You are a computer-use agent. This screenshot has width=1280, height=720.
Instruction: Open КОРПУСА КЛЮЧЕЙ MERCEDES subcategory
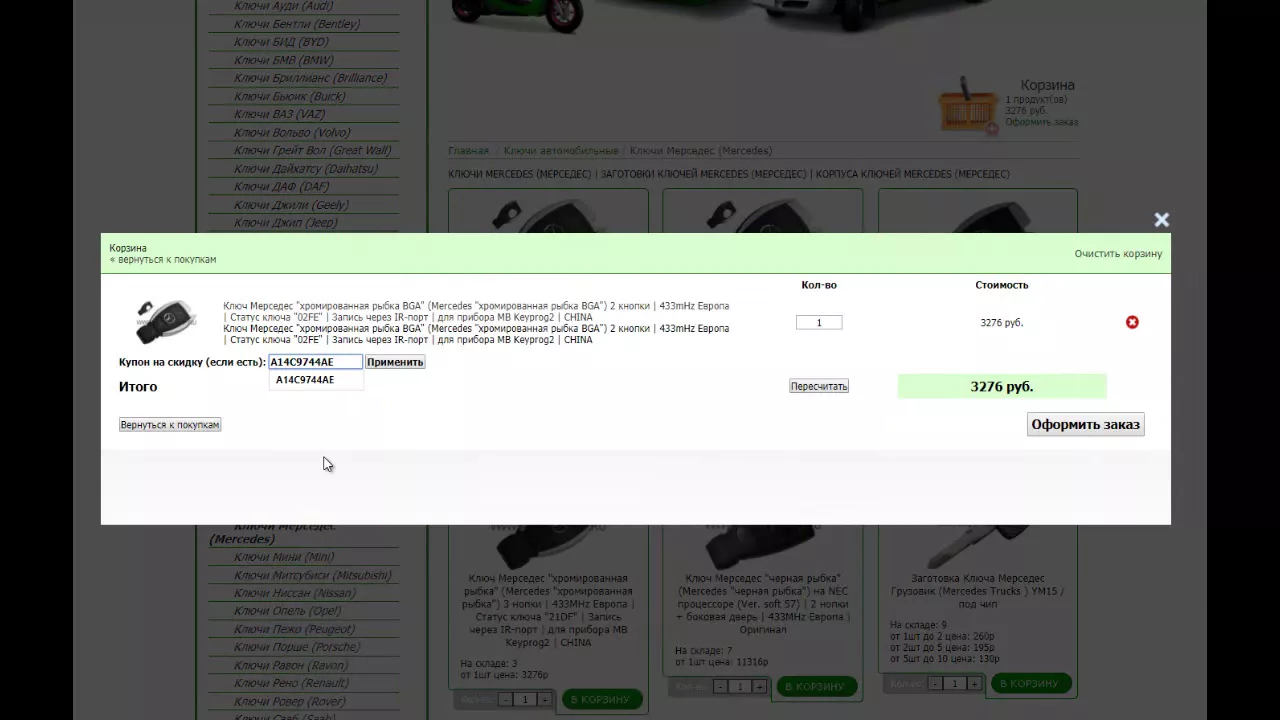912,174
